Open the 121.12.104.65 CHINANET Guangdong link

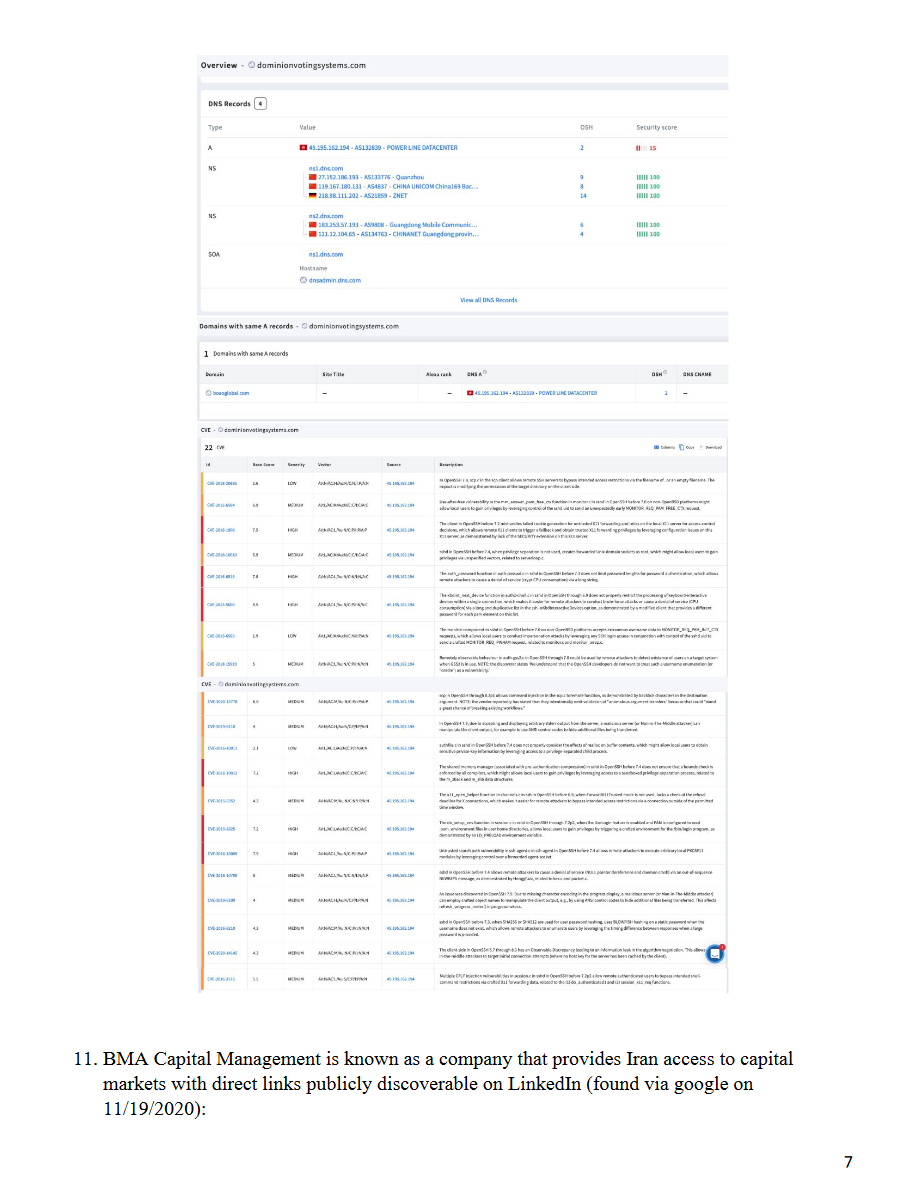pos(398,234)
